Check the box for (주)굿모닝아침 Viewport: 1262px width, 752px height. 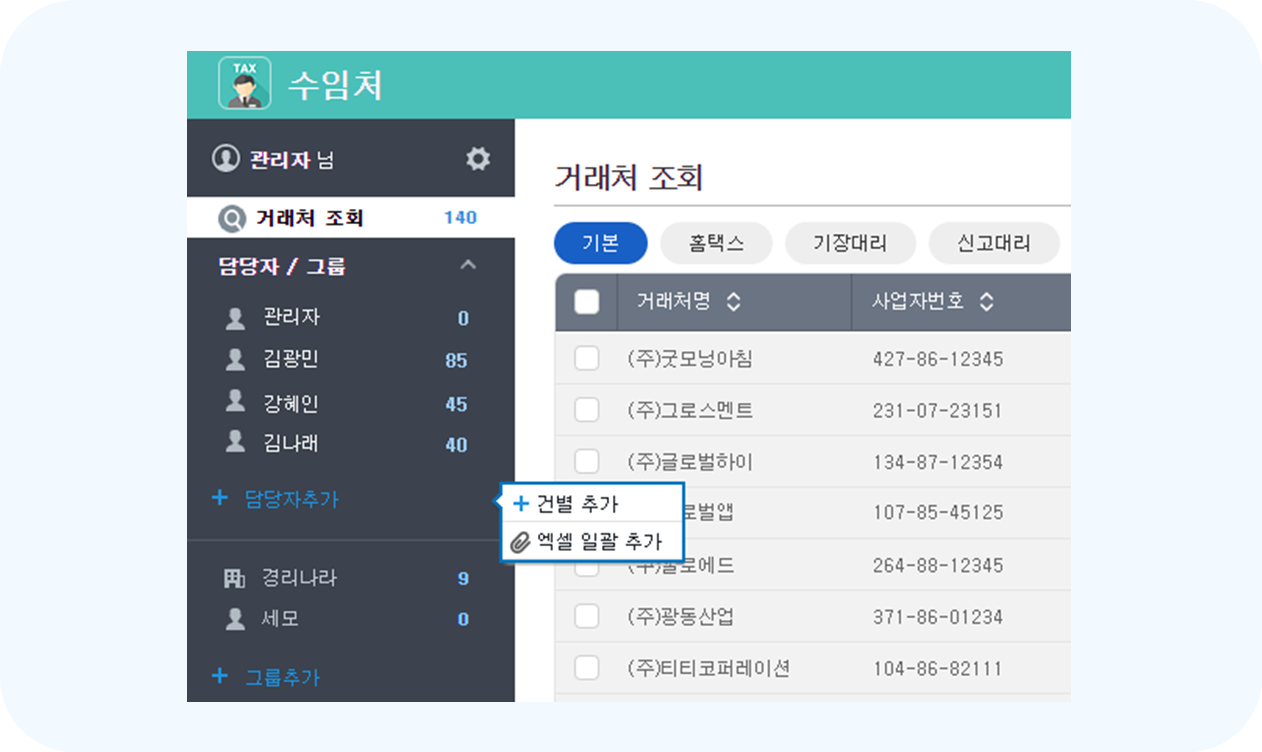click(587, 358)
